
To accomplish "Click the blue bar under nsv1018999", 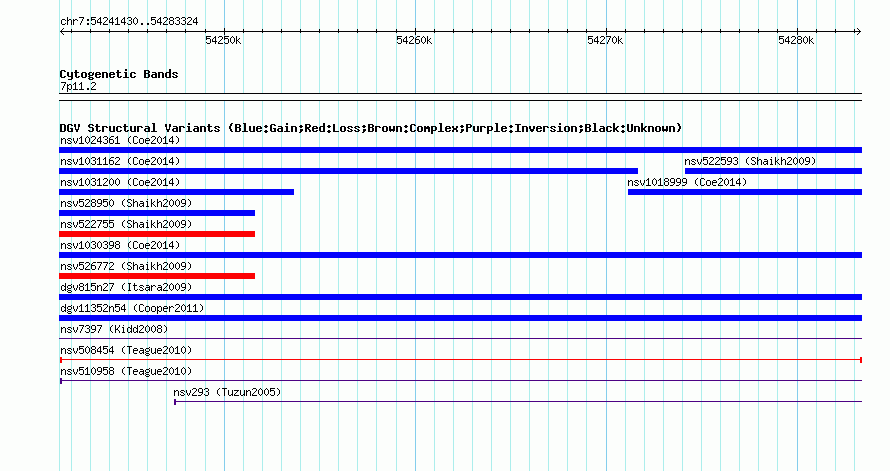I will pyautogui.click(x=745, y=192).
